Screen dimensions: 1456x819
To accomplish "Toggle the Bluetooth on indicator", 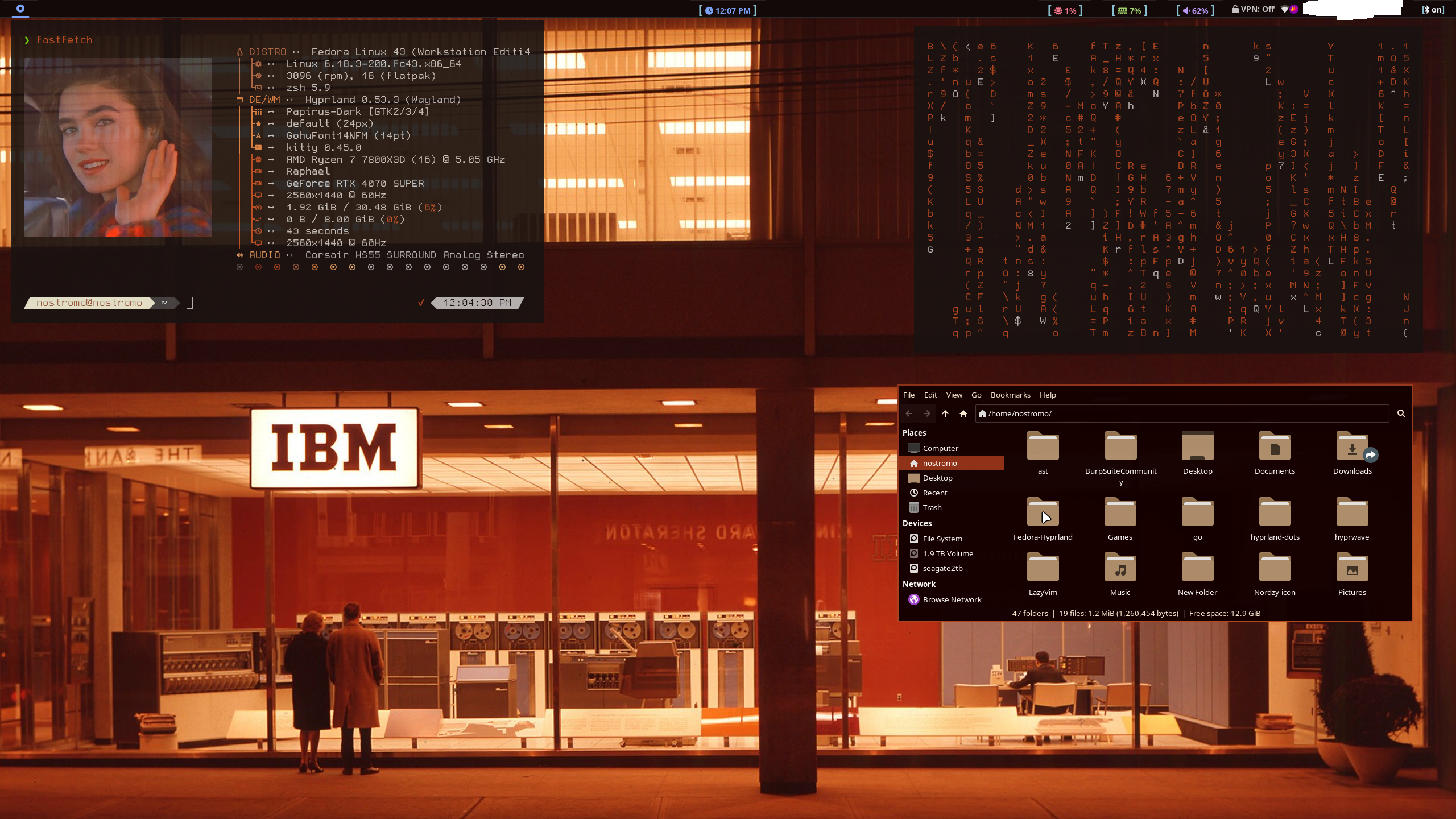I will (1433, 10).
